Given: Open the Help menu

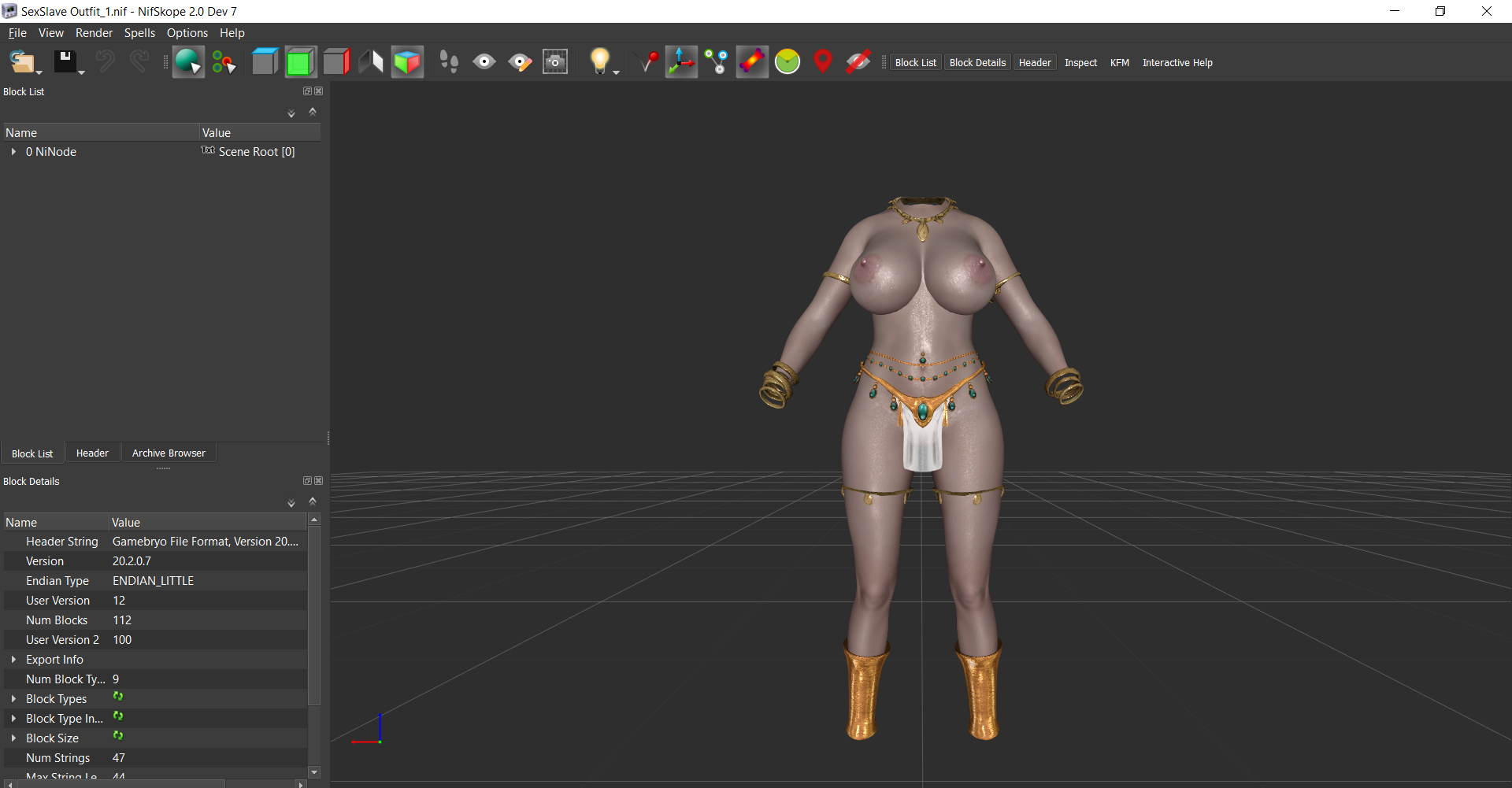Looking at the screenshot, I should point(232,33).
